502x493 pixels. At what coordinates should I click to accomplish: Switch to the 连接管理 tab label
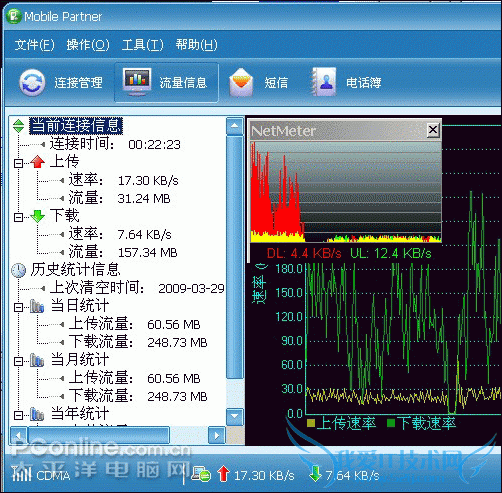pos(78,83)
